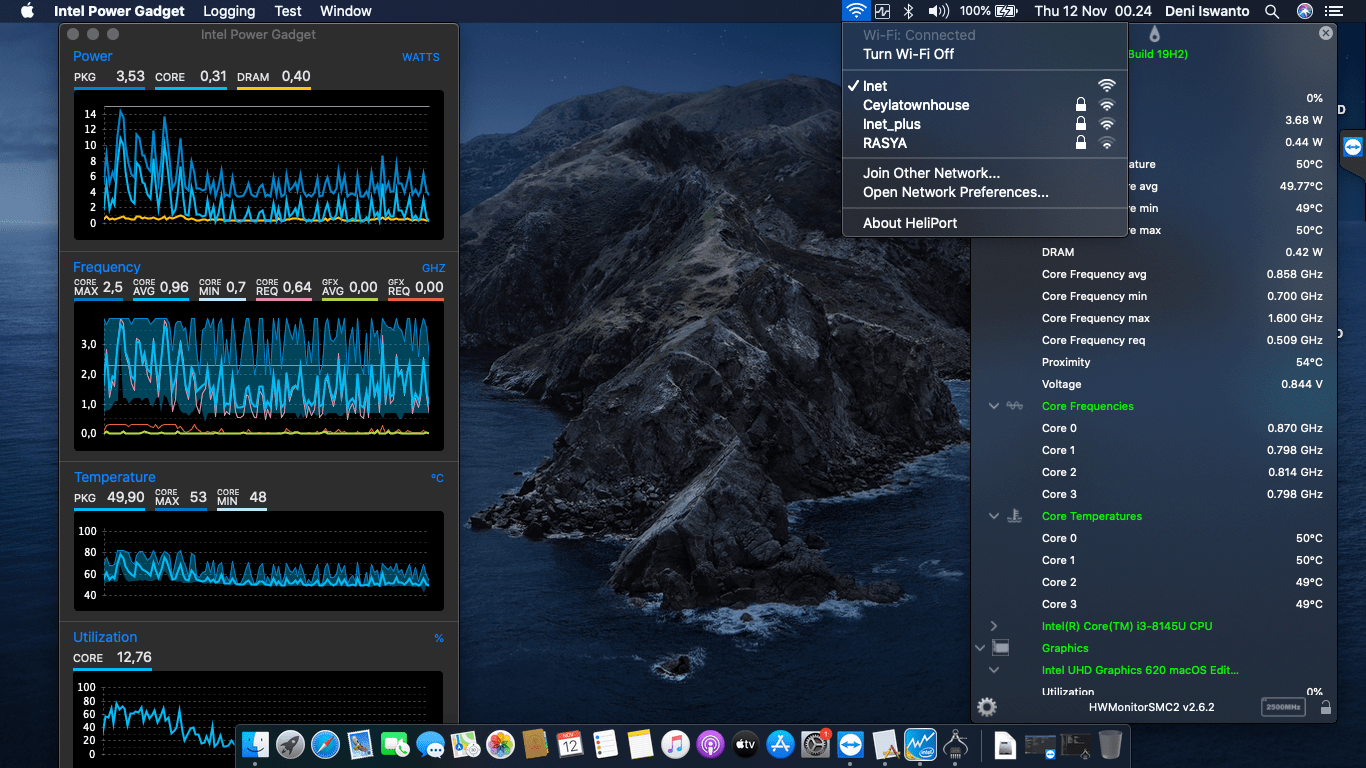This screenshot has height=768, width=1366.
Task: Toggle the HWMonitorSMC2 lock icon
Action: [1325, 707]
